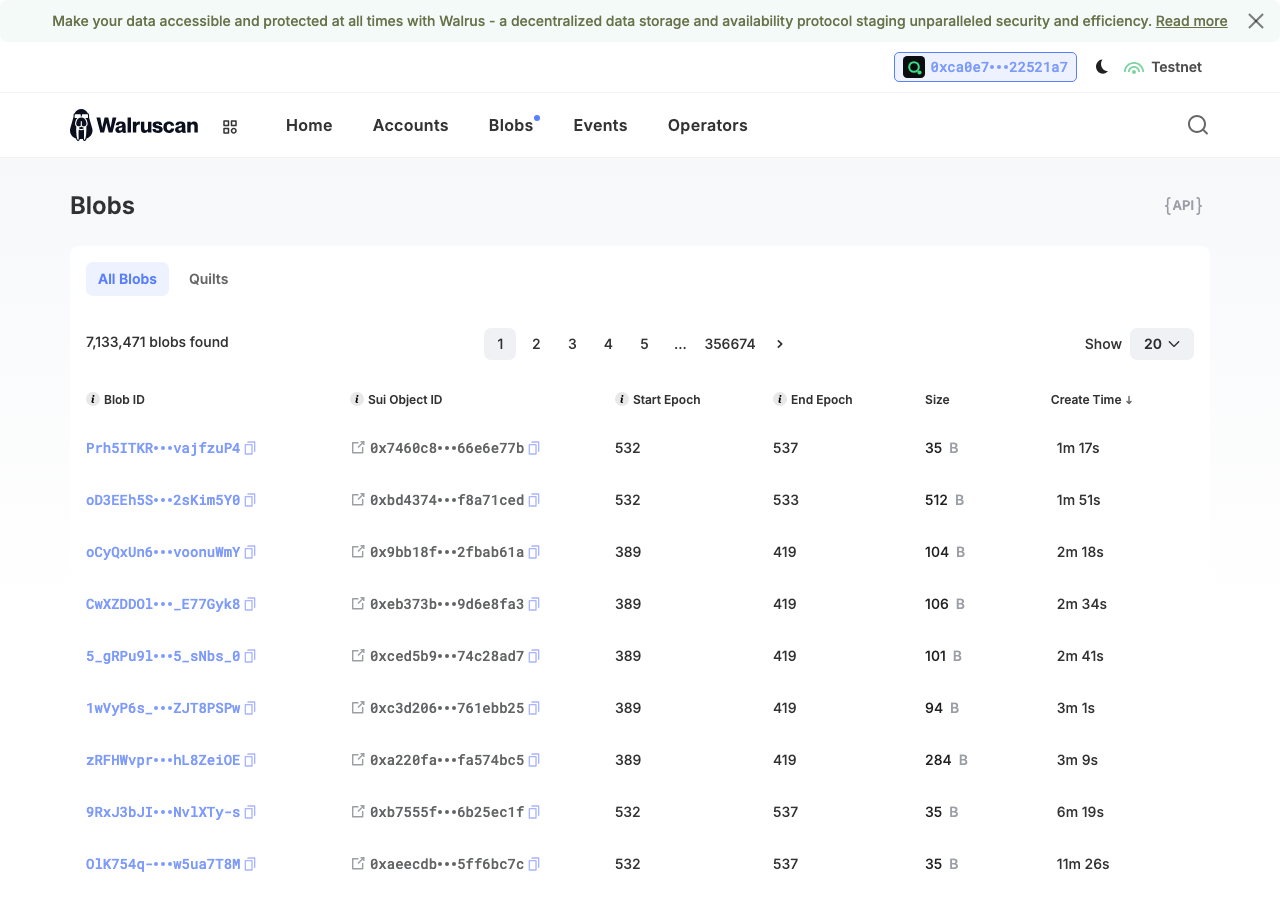Go to page 2 of blobs
Viewport: 1280px width, 900px height.
tap(536, 344)
